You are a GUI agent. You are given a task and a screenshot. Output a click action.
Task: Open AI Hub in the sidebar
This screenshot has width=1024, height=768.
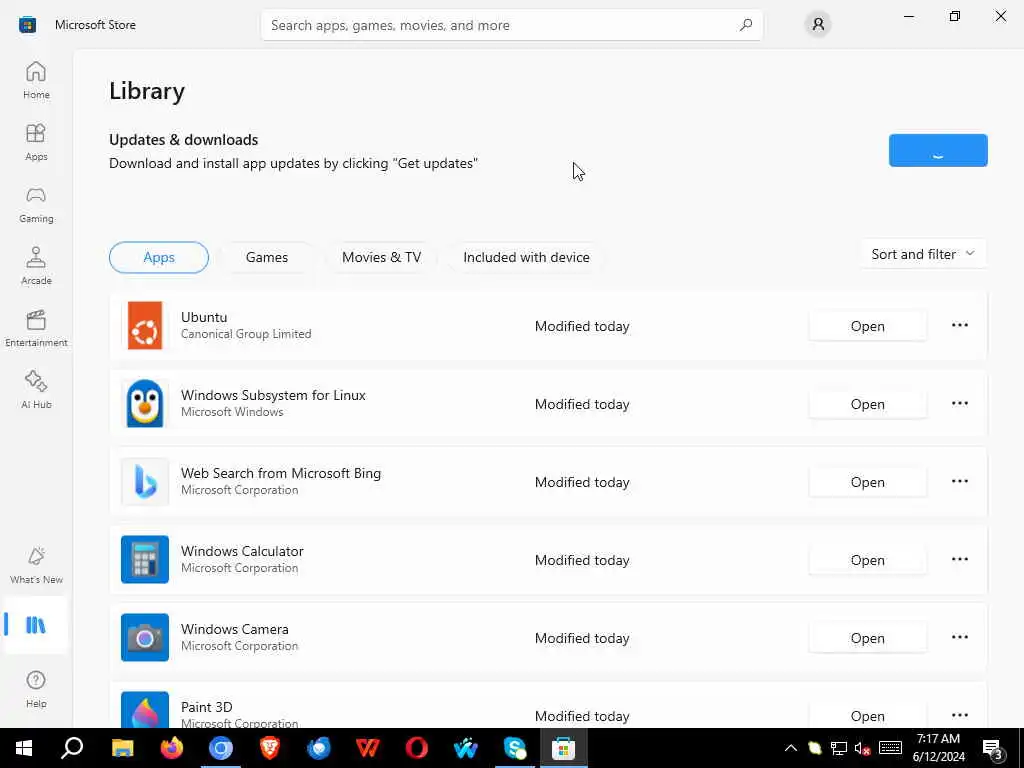pyautogui.click(x=36, y=391)
